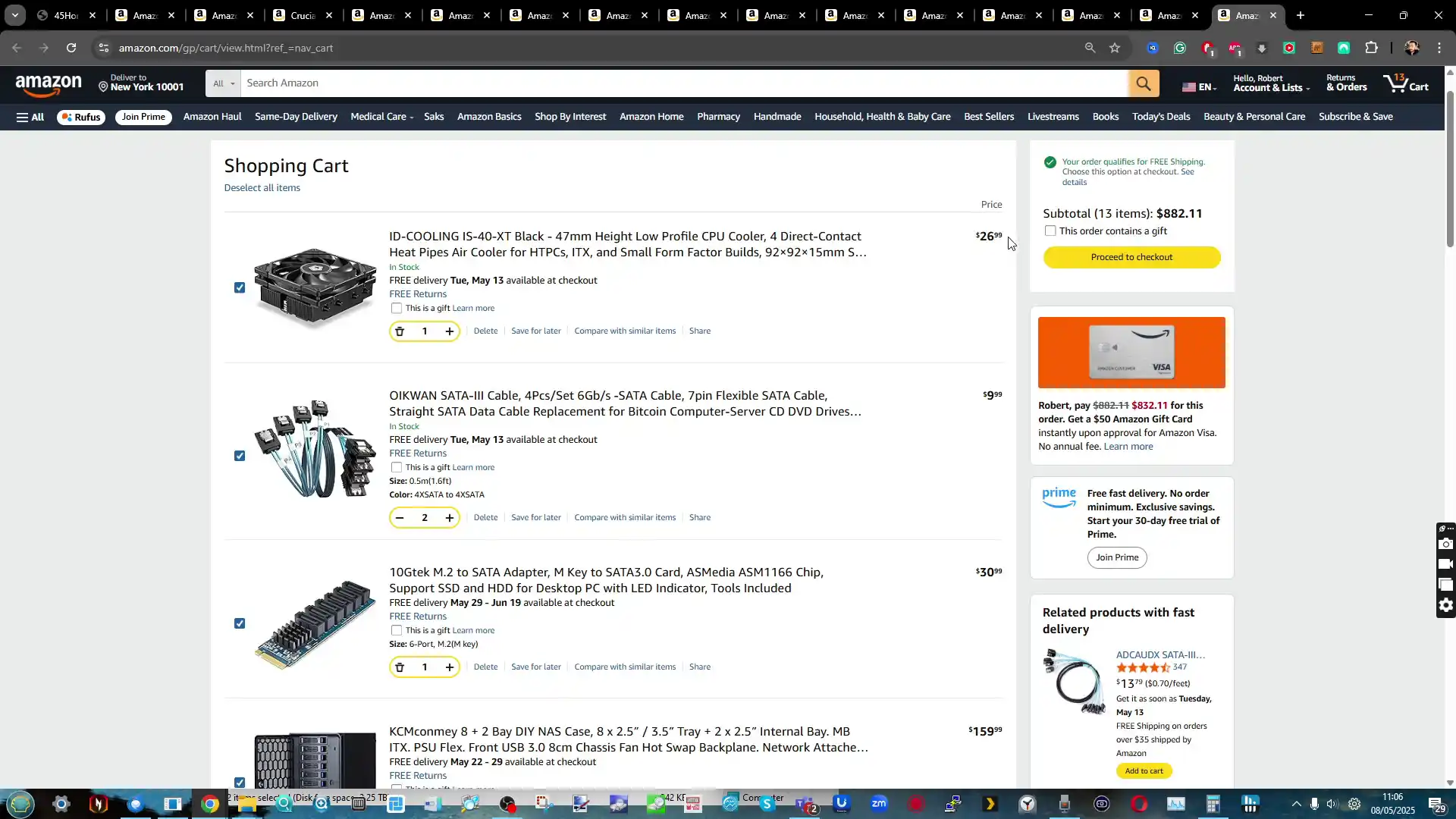
Task: Go back with the browser back arrow
Action: tap(17, 48)
